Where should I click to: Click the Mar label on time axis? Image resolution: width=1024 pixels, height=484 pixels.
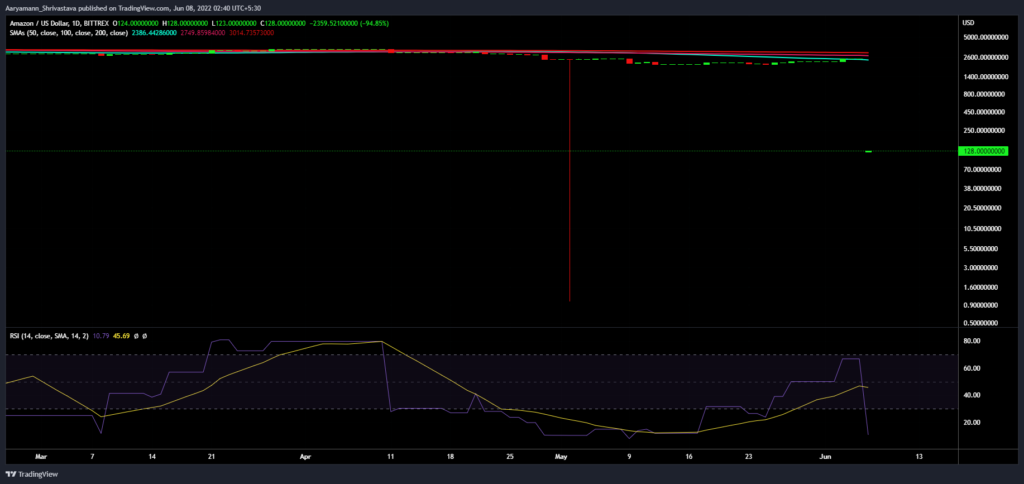pyautogui.click(x=40, y=457)
